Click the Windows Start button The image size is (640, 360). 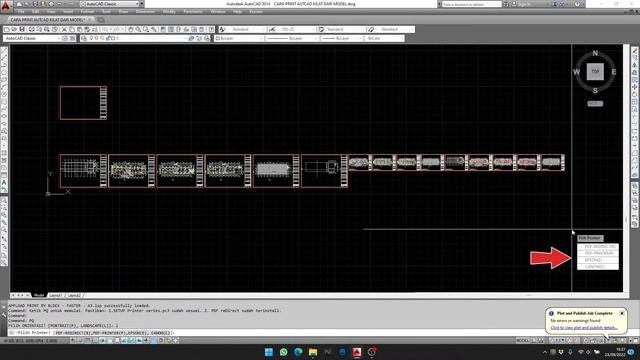tap(269, 352)
